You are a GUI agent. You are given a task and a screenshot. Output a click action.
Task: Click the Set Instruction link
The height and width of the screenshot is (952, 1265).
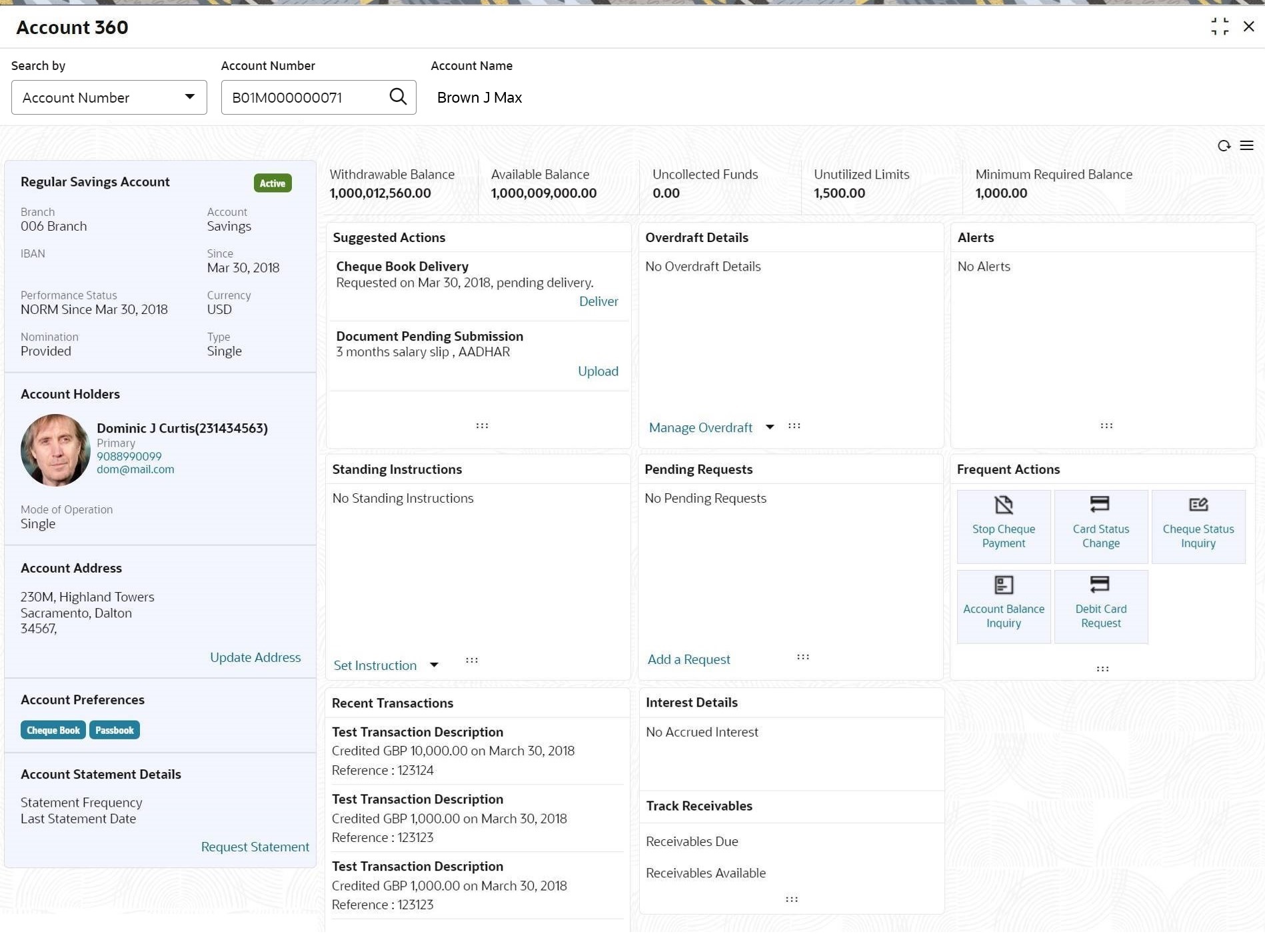[x=375, y=665]
